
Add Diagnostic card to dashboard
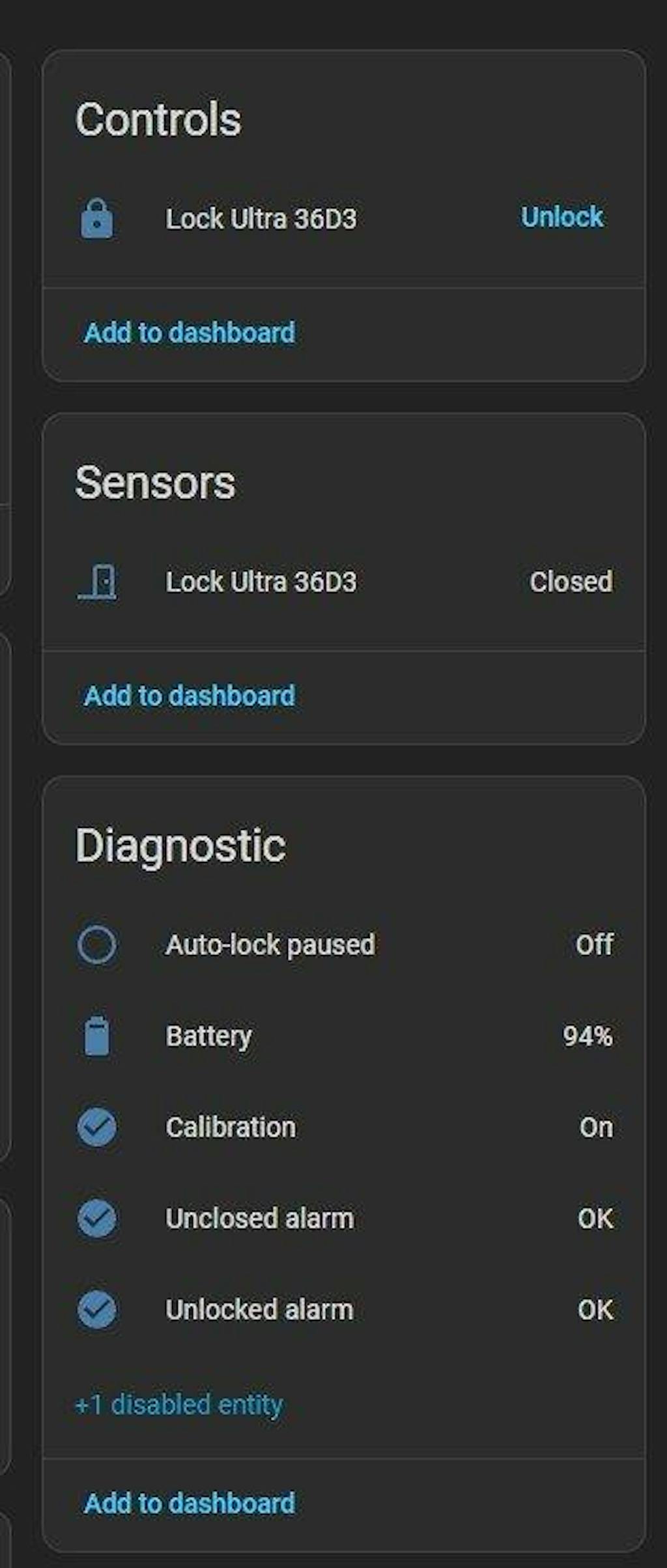pos(190,1503)
